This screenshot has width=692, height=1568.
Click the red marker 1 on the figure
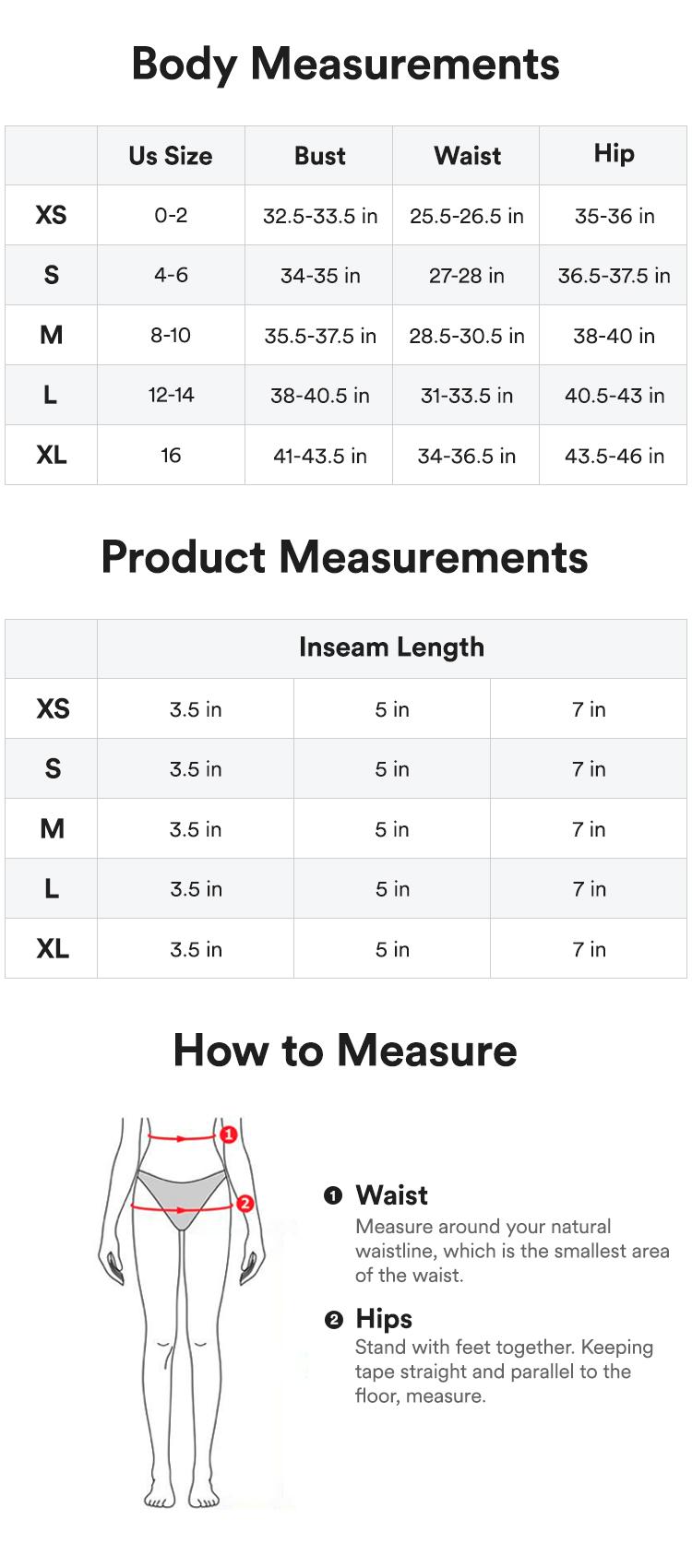[229, 1134]
